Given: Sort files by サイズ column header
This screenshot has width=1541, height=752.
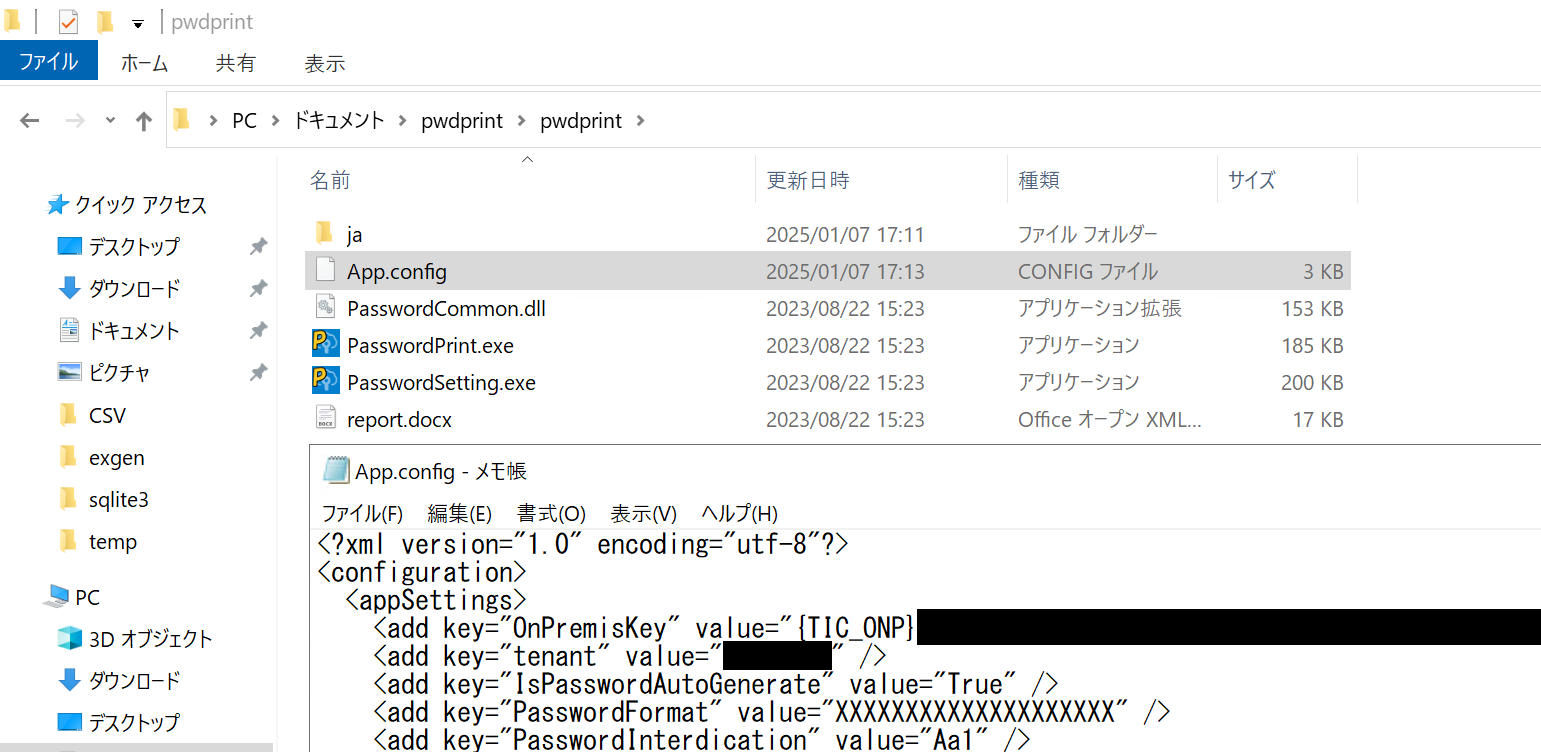Looking at the screenshot, I should (1252, 181).
